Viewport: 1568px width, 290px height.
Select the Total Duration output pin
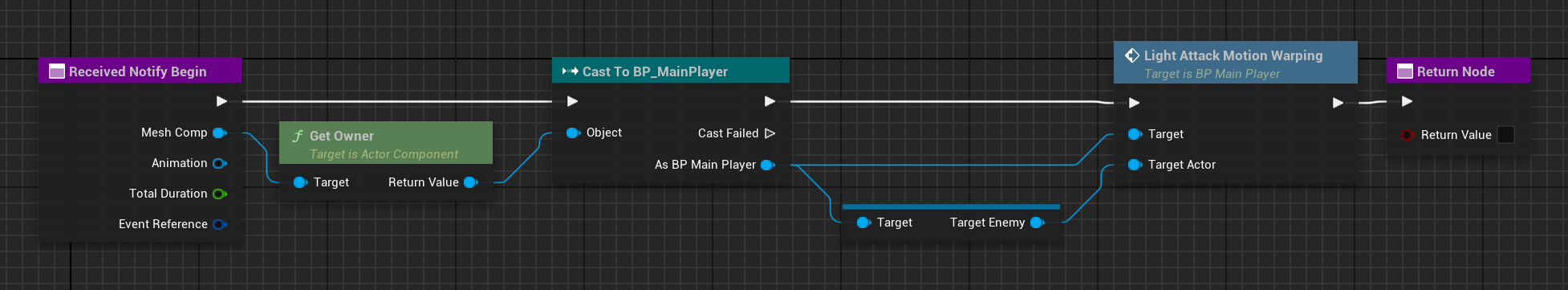coord(219,194)
